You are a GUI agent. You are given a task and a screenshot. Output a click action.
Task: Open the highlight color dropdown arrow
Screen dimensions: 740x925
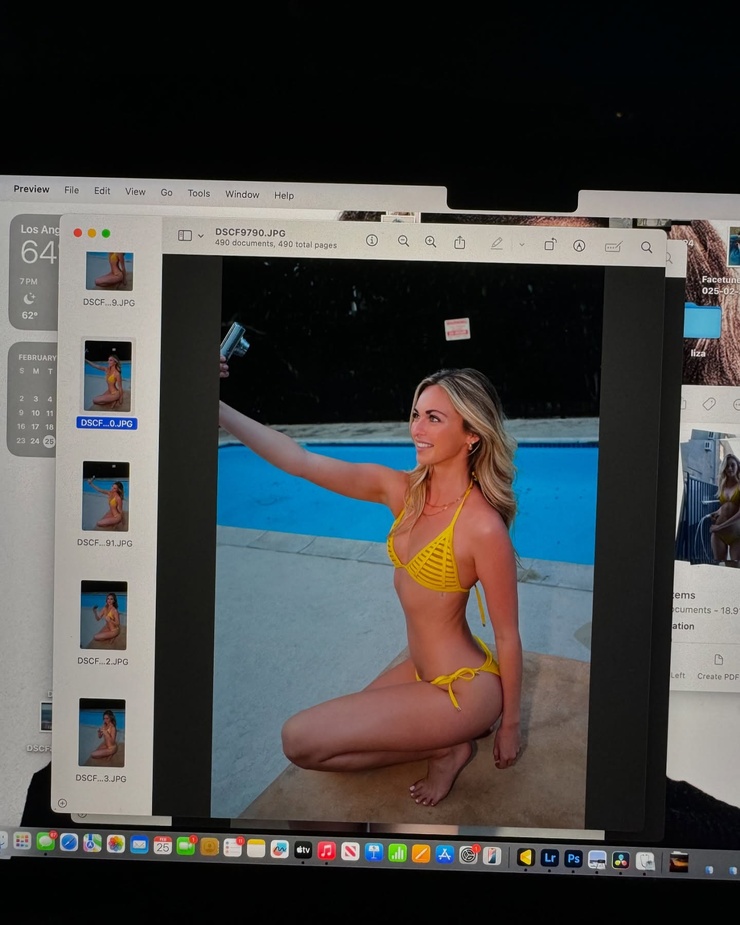tap(521, 245)
